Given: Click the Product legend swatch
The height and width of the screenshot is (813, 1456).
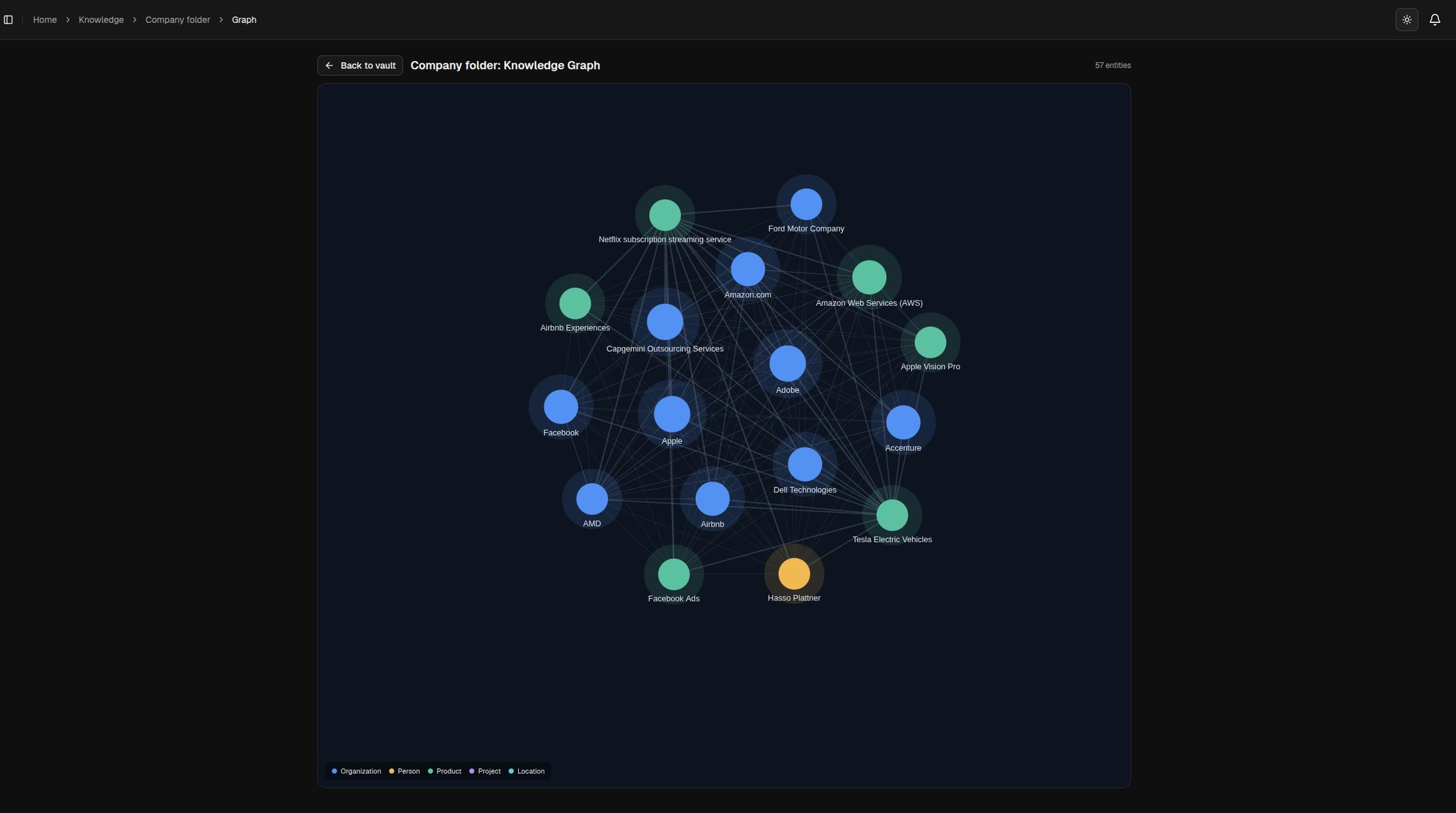Looking at the screenshot, I should pyautogui.click(x=430, y=771).
